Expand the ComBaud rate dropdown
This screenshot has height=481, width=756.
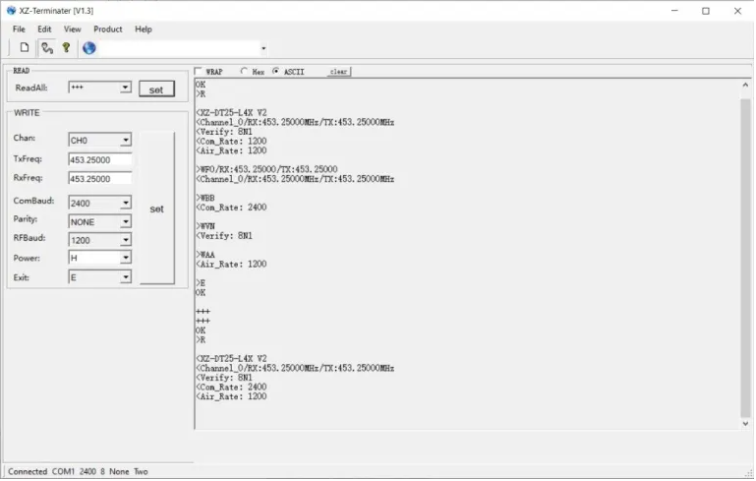pos(125,203)
